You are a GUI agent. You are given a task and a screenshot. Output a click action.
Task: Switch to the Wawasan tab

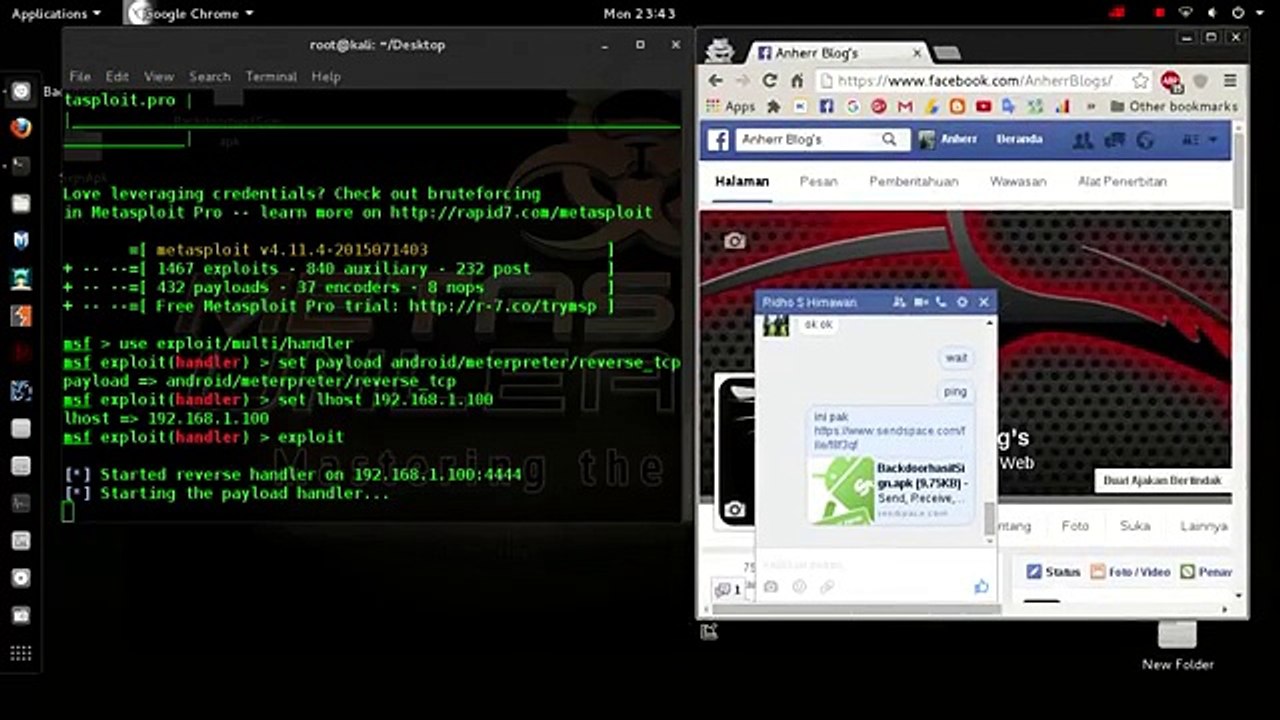click(1018, 181)
